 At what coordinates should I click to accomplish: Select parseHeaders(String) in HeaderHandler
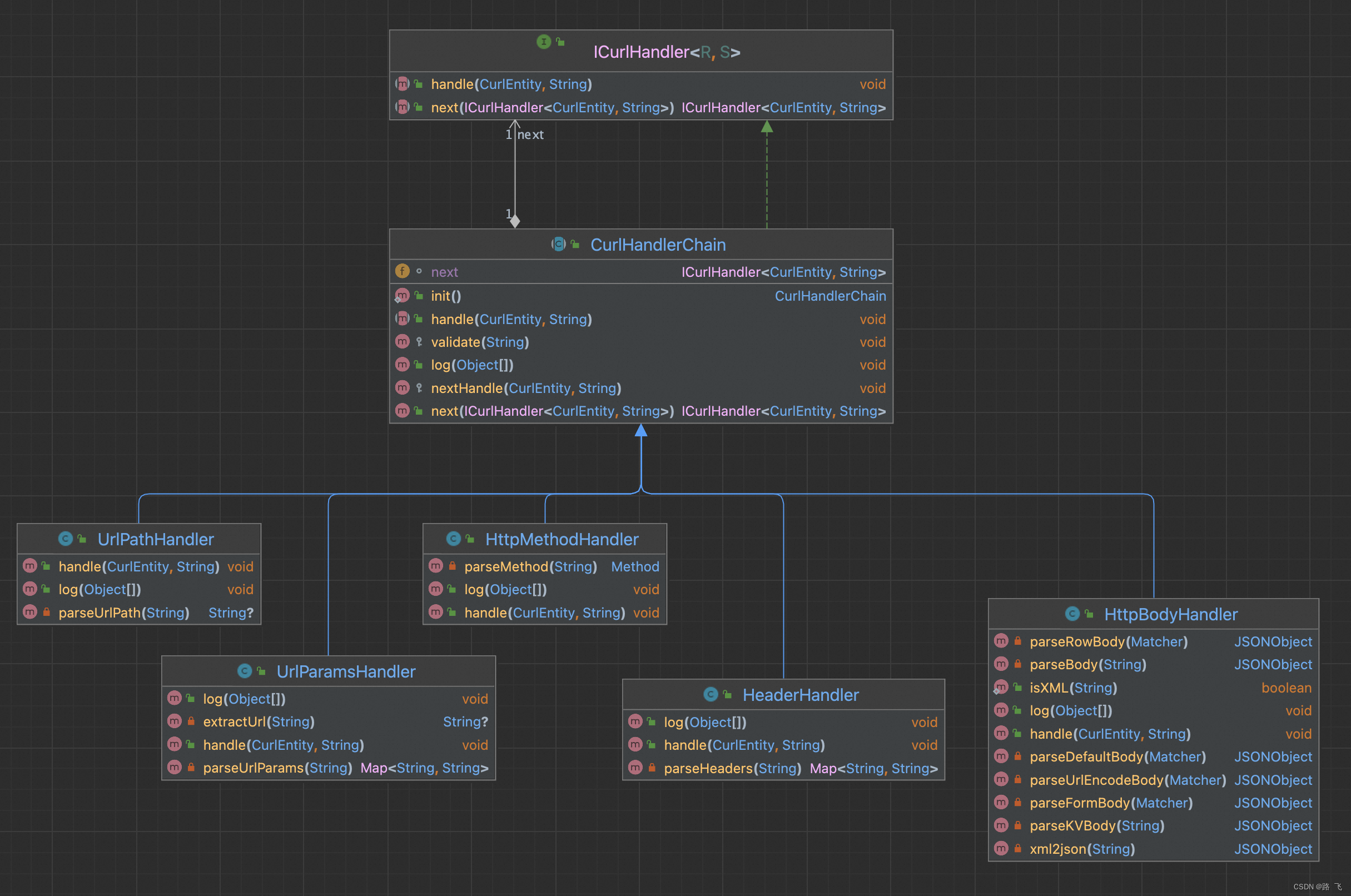(732, 769)
